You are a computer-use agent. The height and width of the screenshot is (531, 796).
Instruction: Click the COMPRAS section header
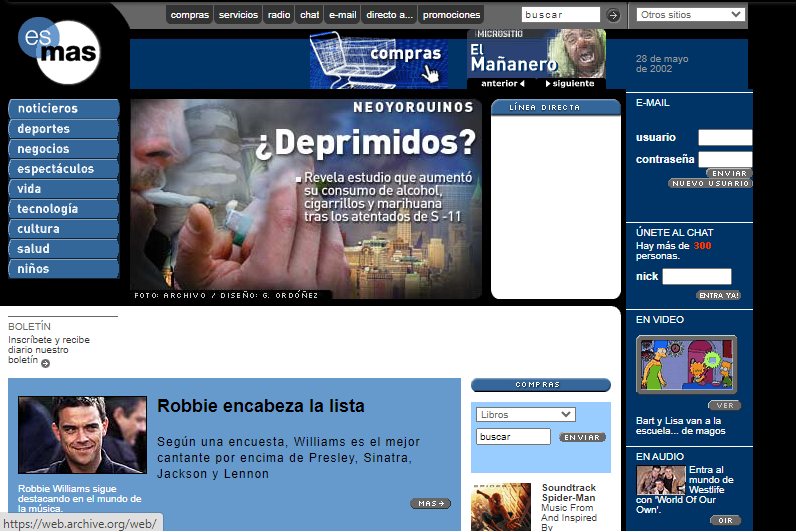click(541, 385)
